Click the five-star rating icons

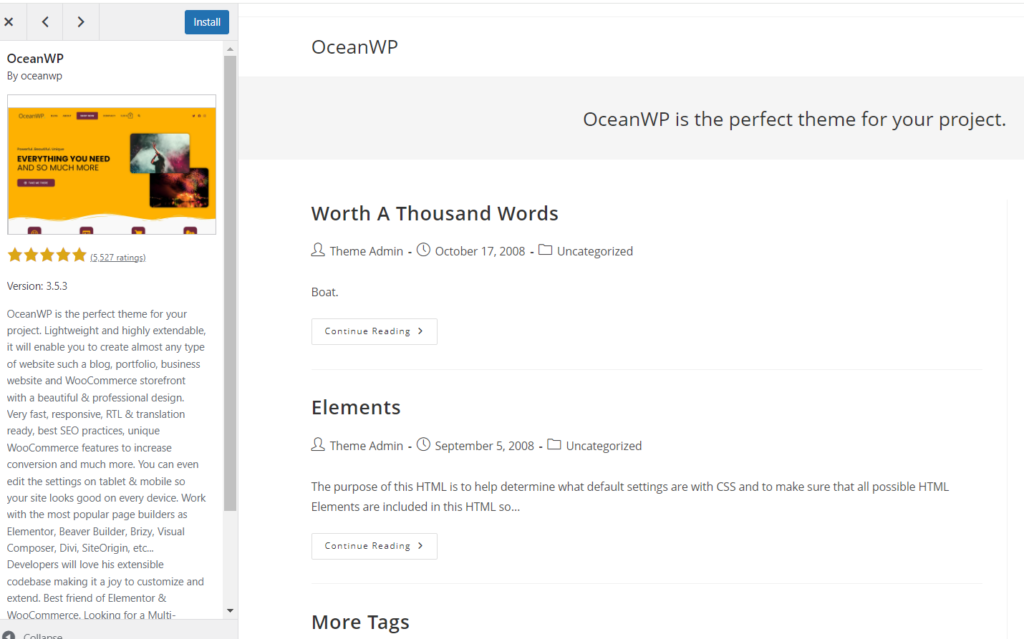click(x=47, y=255)
